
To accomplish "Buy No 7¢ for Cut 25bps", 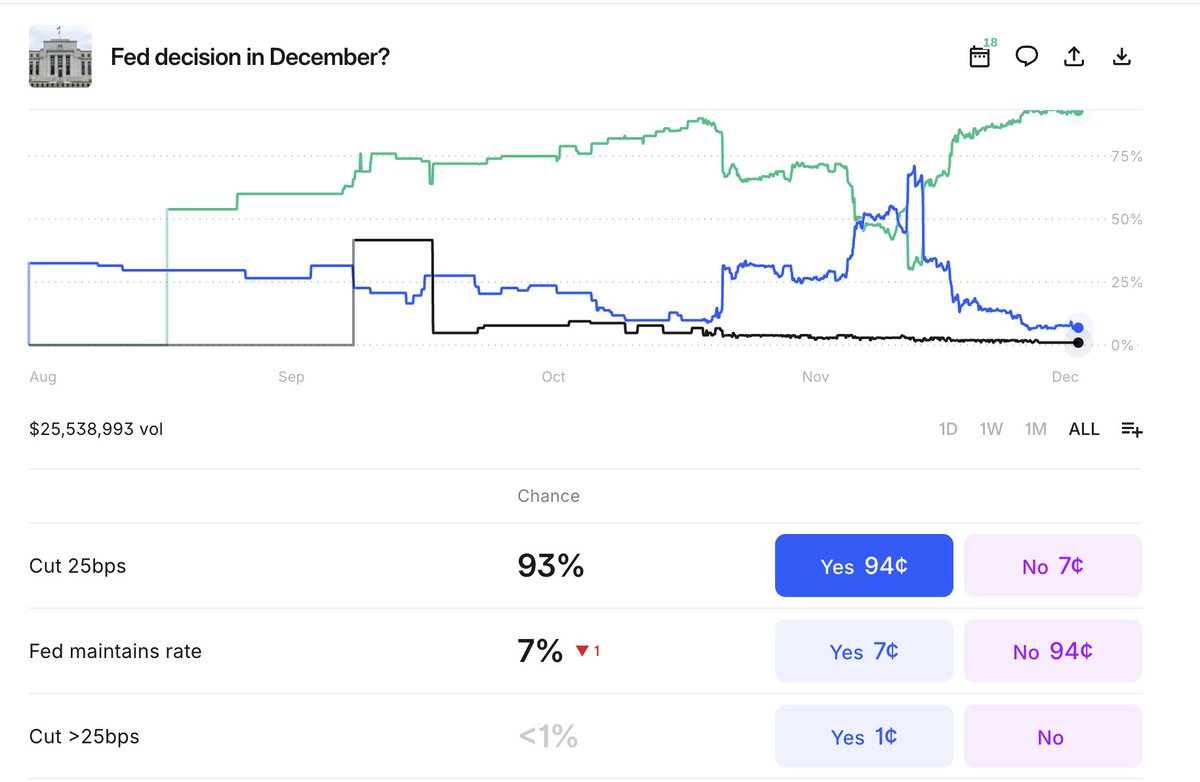I will 1053,566.
